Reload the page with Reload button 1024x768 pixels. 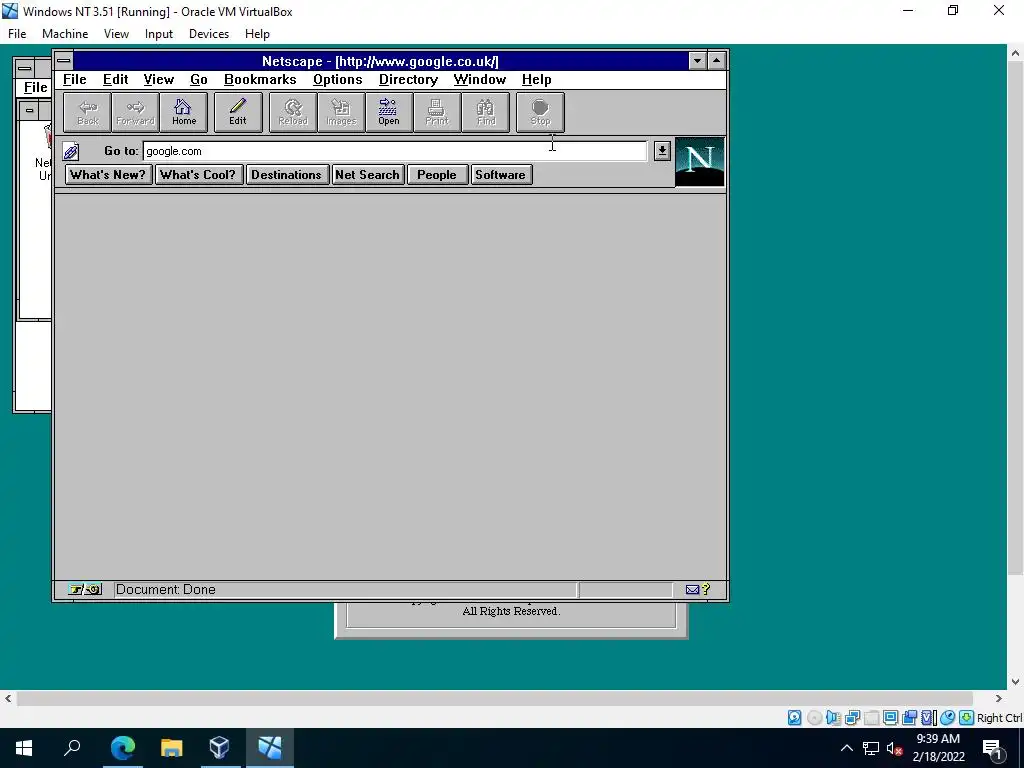coord(293,112)
